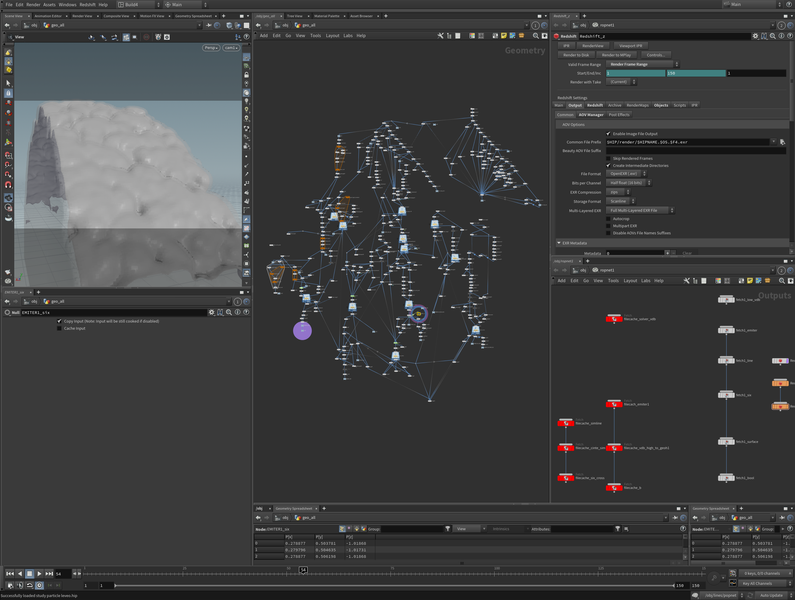This screenshot has height=600, width=795.
Task: Open the Storage Format Scanline dropdown
Action: pos(621,201)
